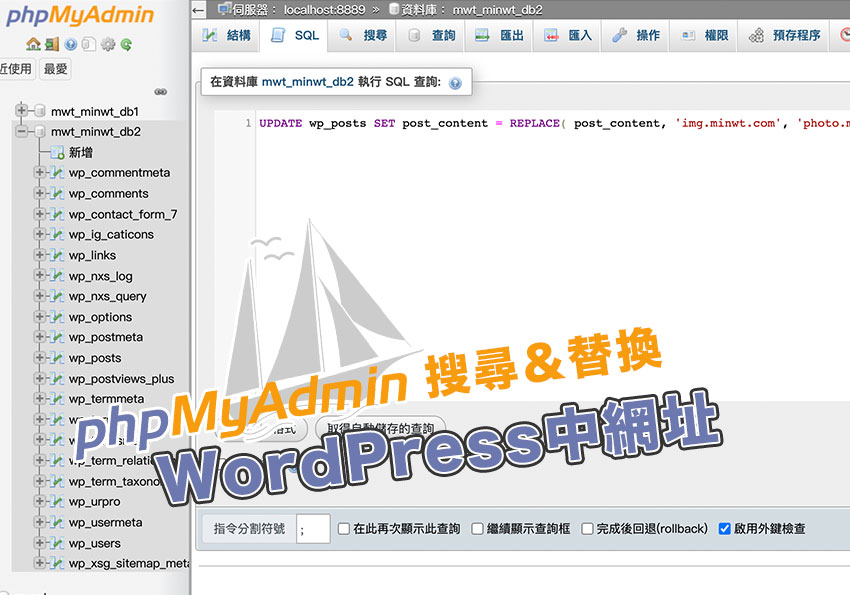
Task: Click 新增 to create a table
Action: tap(81, 153)
